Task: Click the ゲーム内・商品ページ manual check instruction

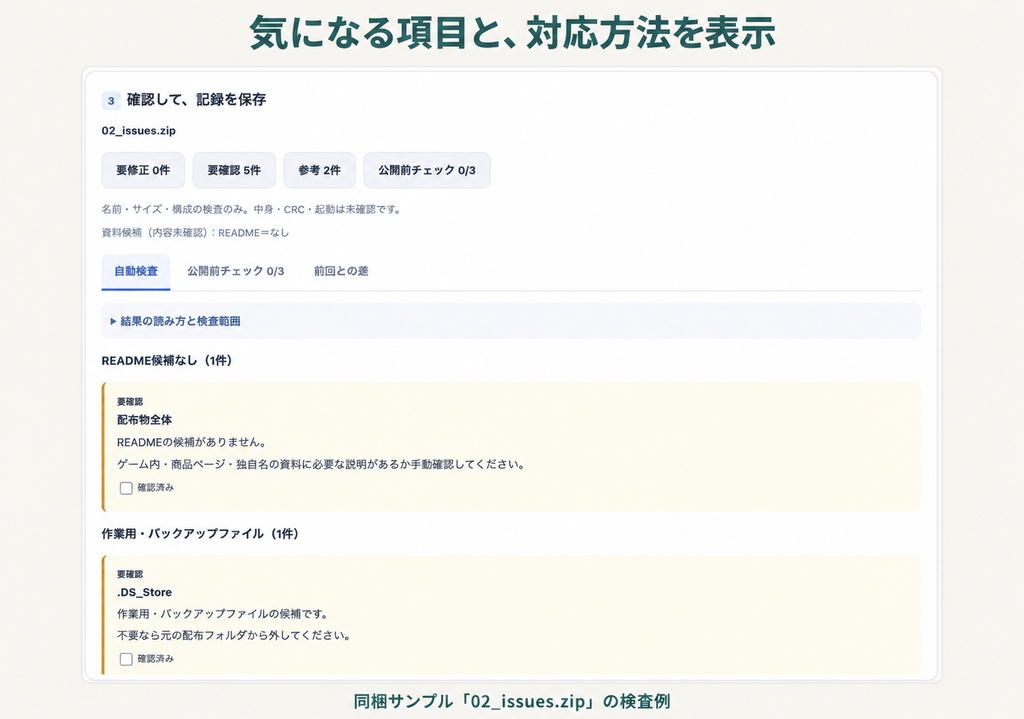Action: pyautogui.click(x=321, y=465)
